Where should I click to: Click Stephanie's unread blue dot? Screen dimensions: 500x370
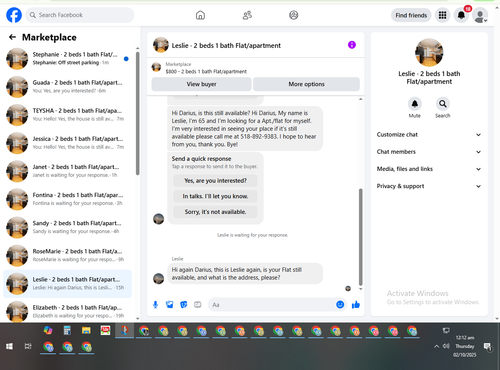[126, 59]
